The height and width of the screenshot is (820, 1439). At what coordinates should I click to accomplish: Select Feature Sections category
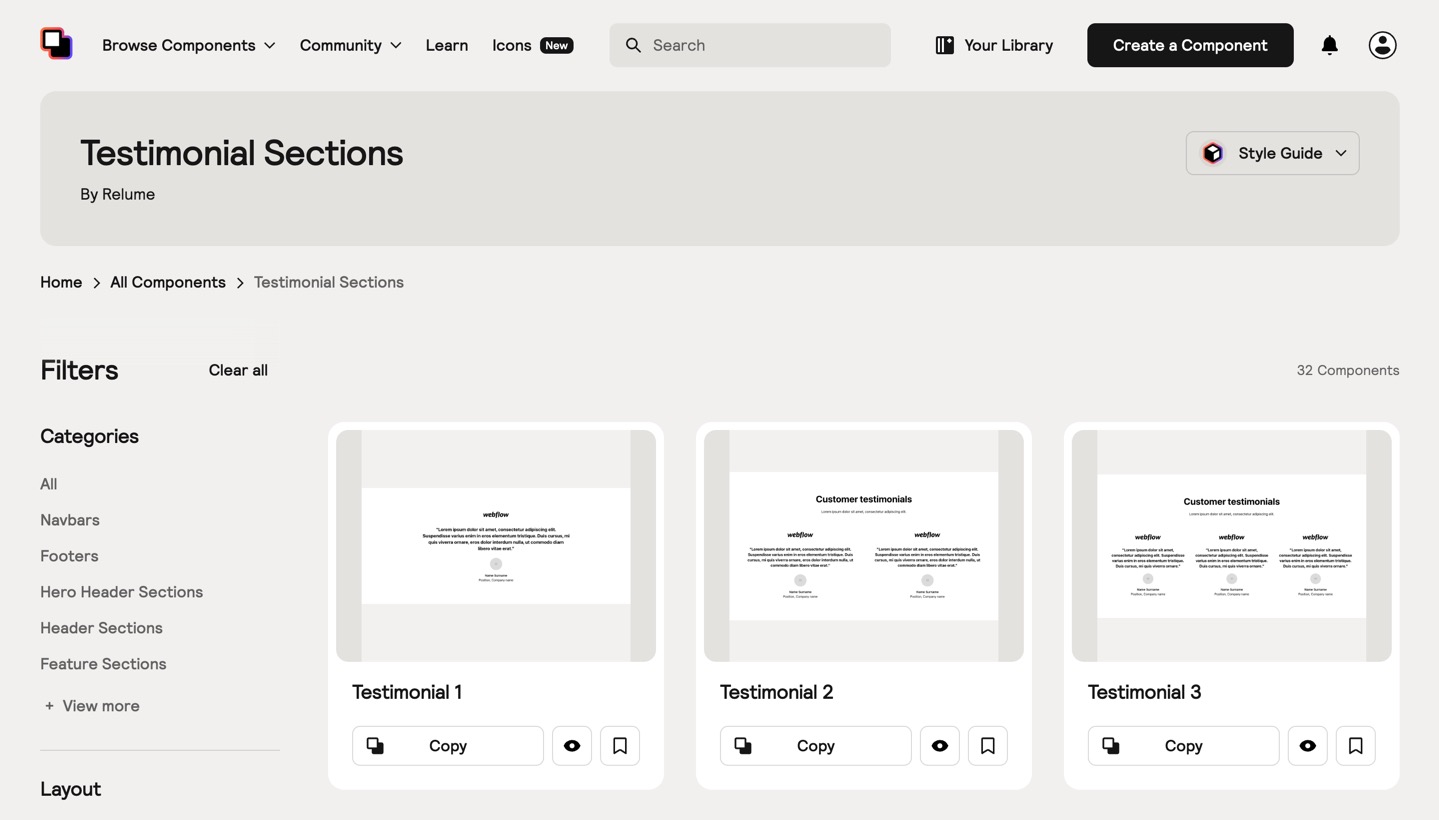pyautogui.click(x=103, y=664)
